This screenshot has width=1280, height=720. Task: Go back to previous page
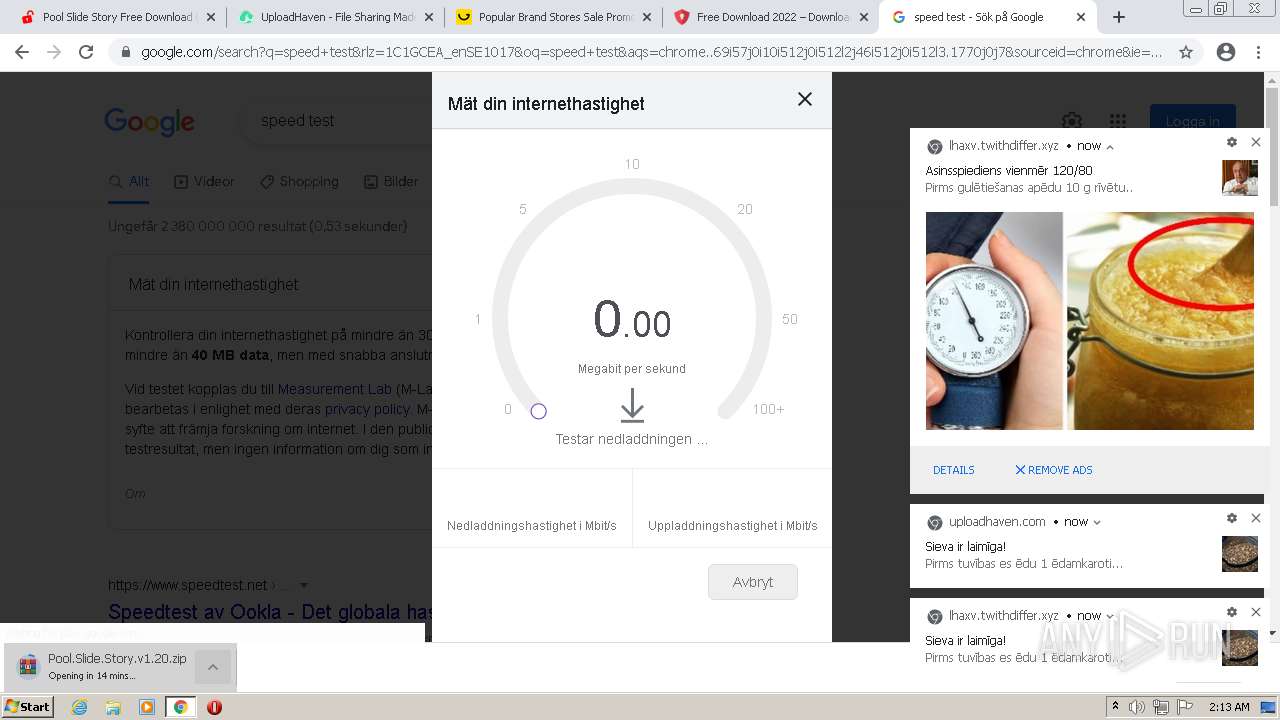pyautogui.click(x=22, y=52)
